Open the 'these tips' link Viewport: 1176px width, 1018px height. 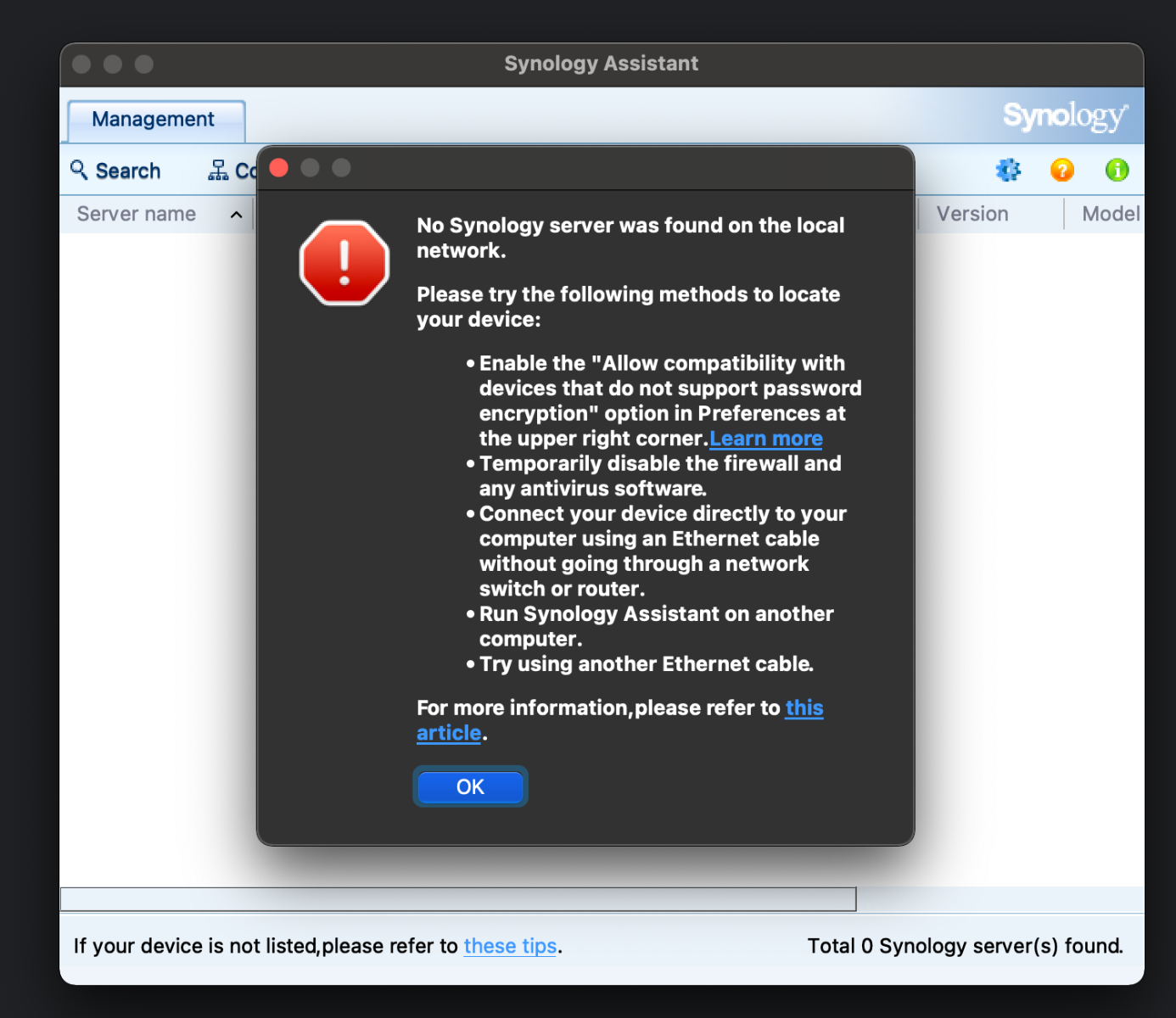pyautogui.click(x=510, y=946)
